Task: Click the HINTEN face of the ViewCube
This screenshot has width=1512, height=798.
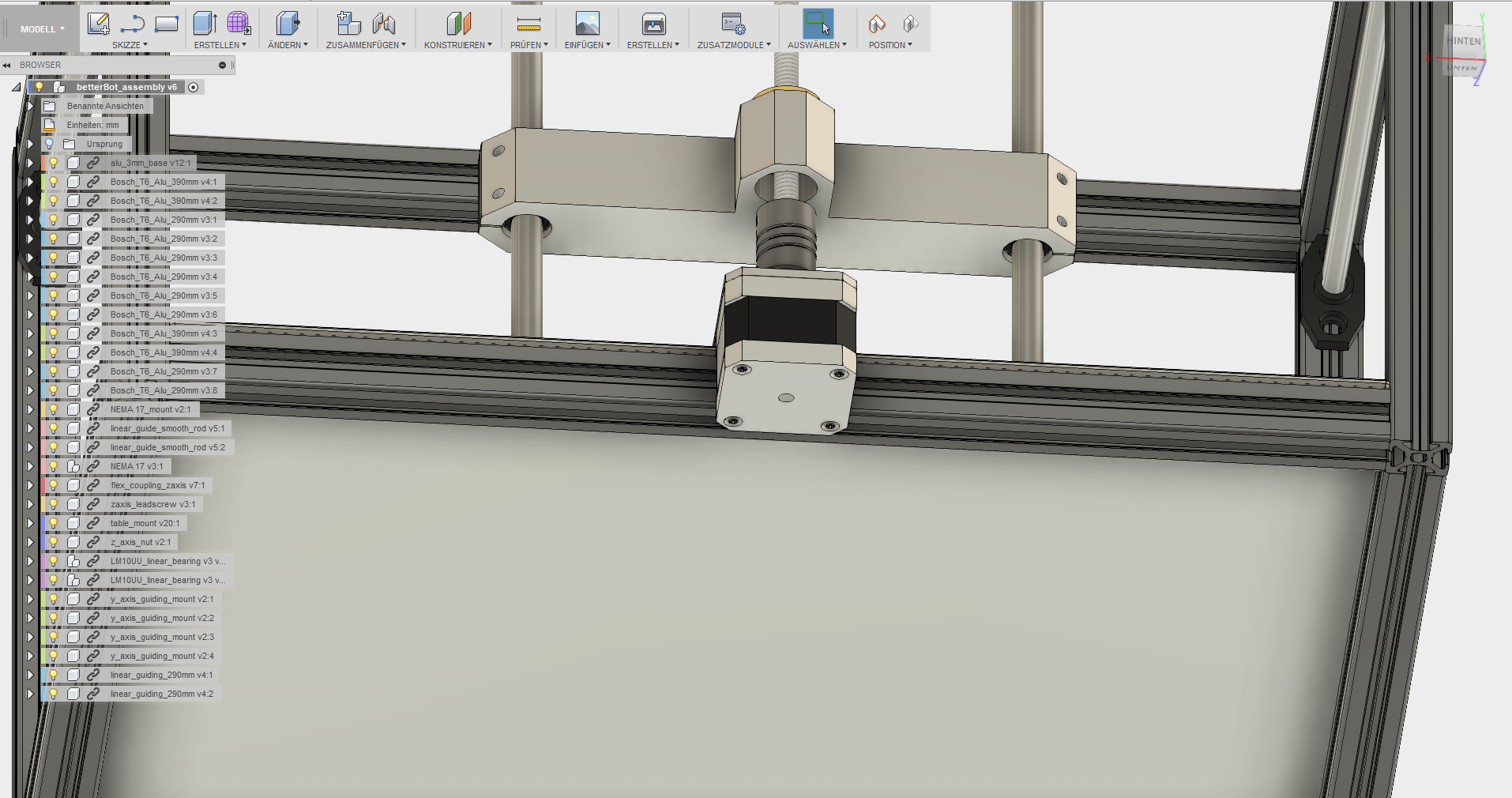Action: [x=1464, y=41]
